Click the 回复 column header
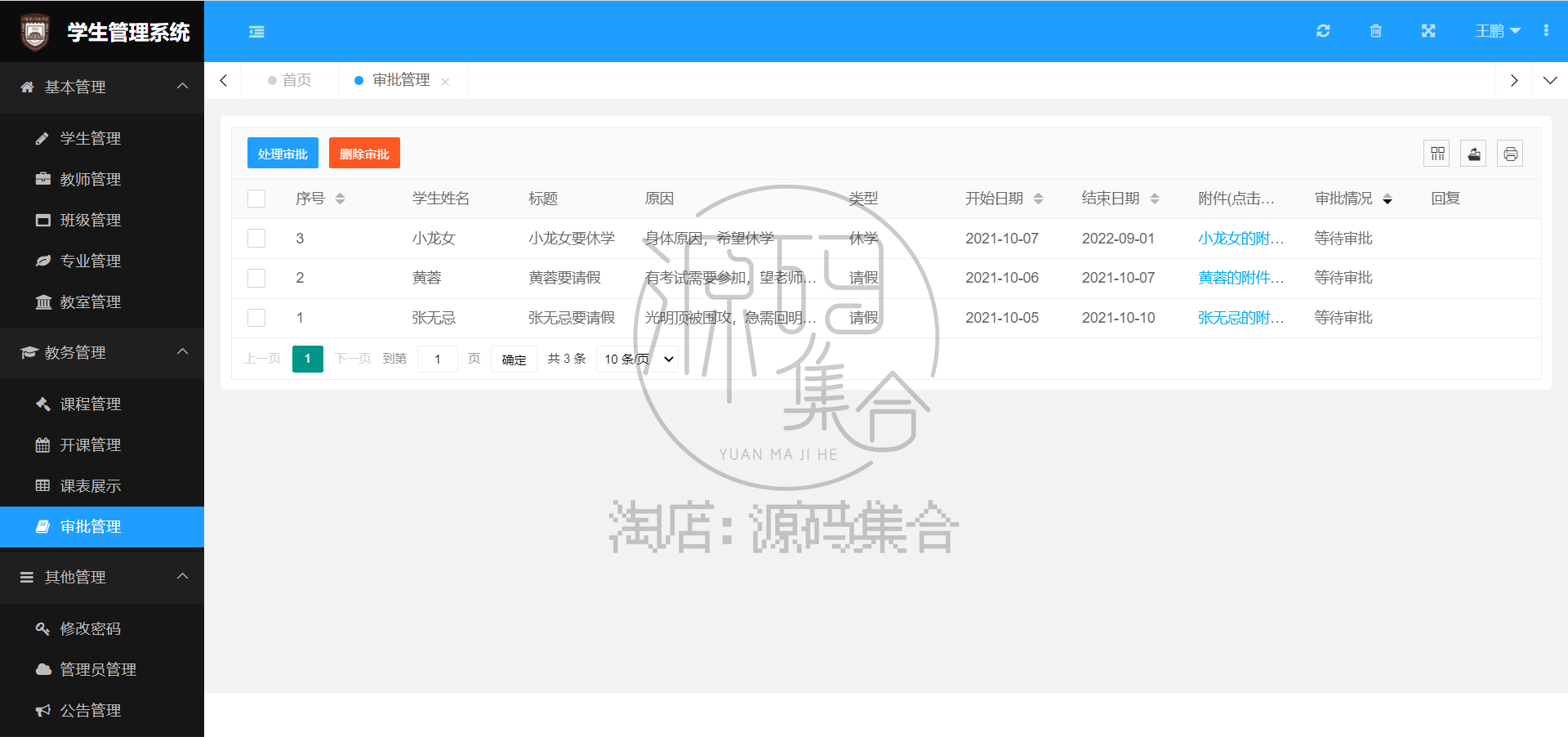Screen dimensions: 1568x737 point(1445,199)
